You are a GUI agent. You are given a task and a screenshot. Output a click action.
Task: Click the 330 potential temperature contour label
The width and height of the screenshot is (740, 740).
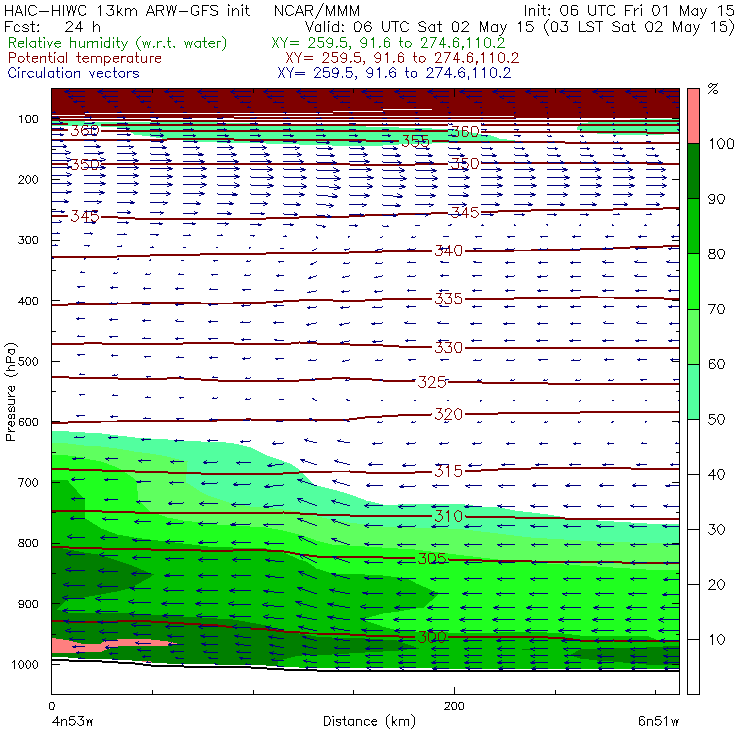click(448, 348)
